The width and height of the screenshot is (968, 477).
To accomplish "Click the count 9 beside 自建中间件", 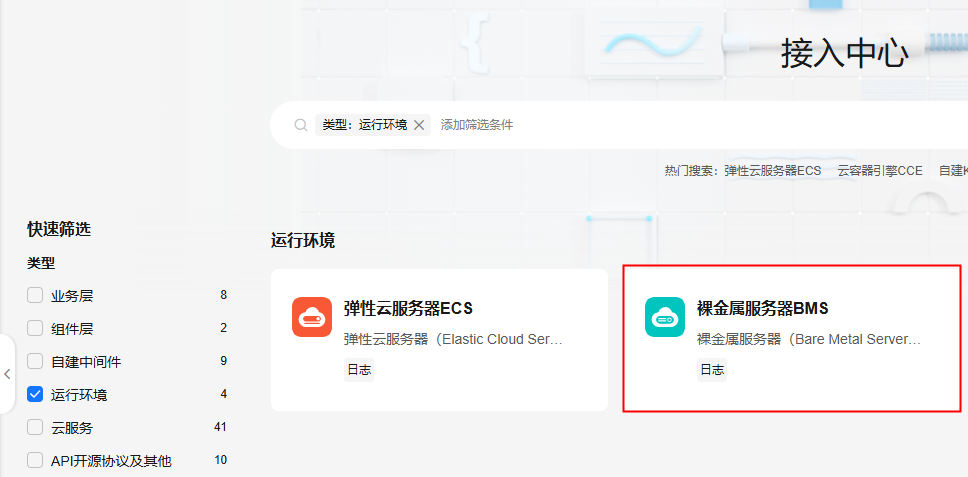I will 223,361.
